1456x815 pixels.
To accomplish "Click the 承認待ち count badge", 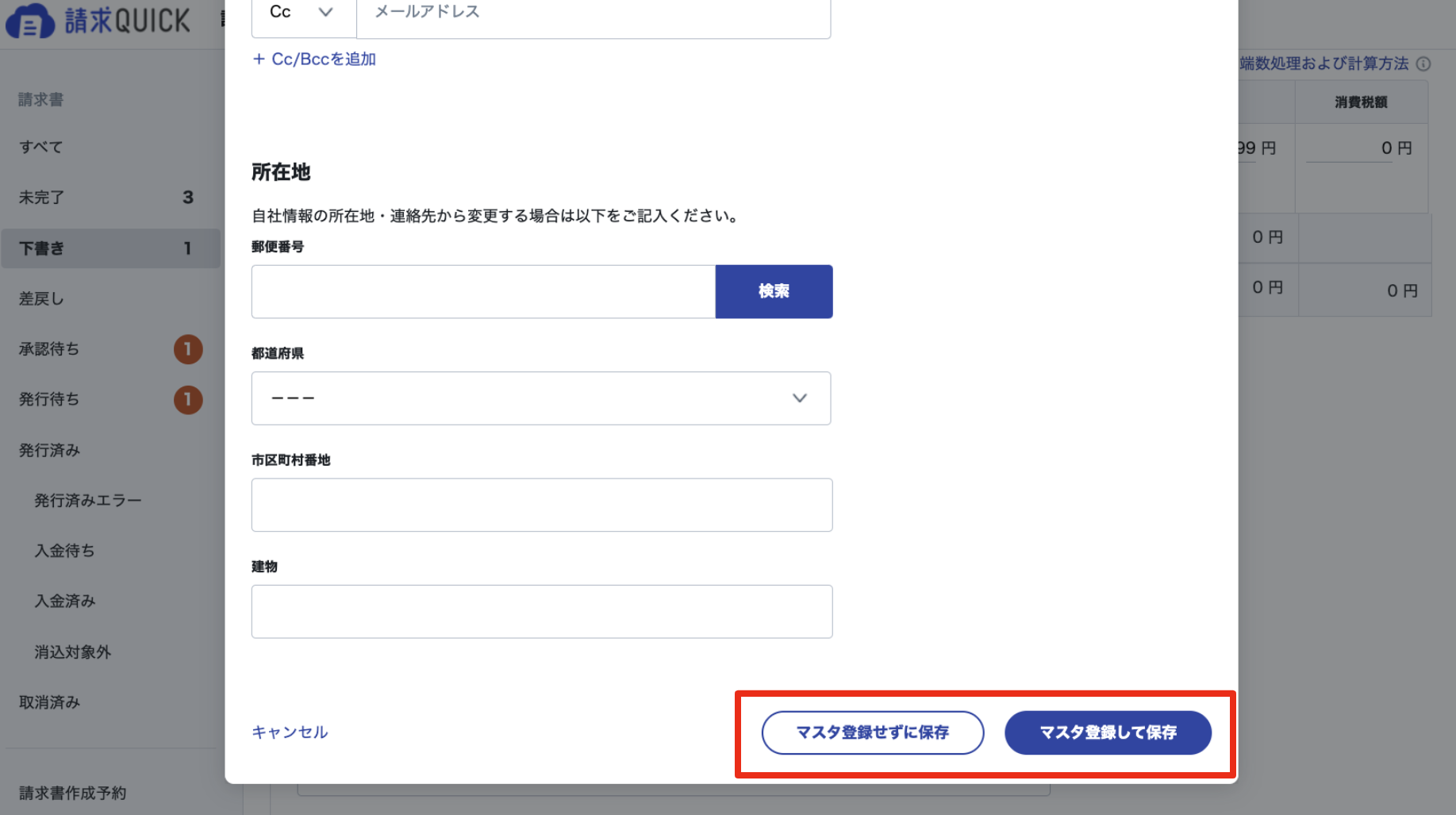I will (188, 349).
